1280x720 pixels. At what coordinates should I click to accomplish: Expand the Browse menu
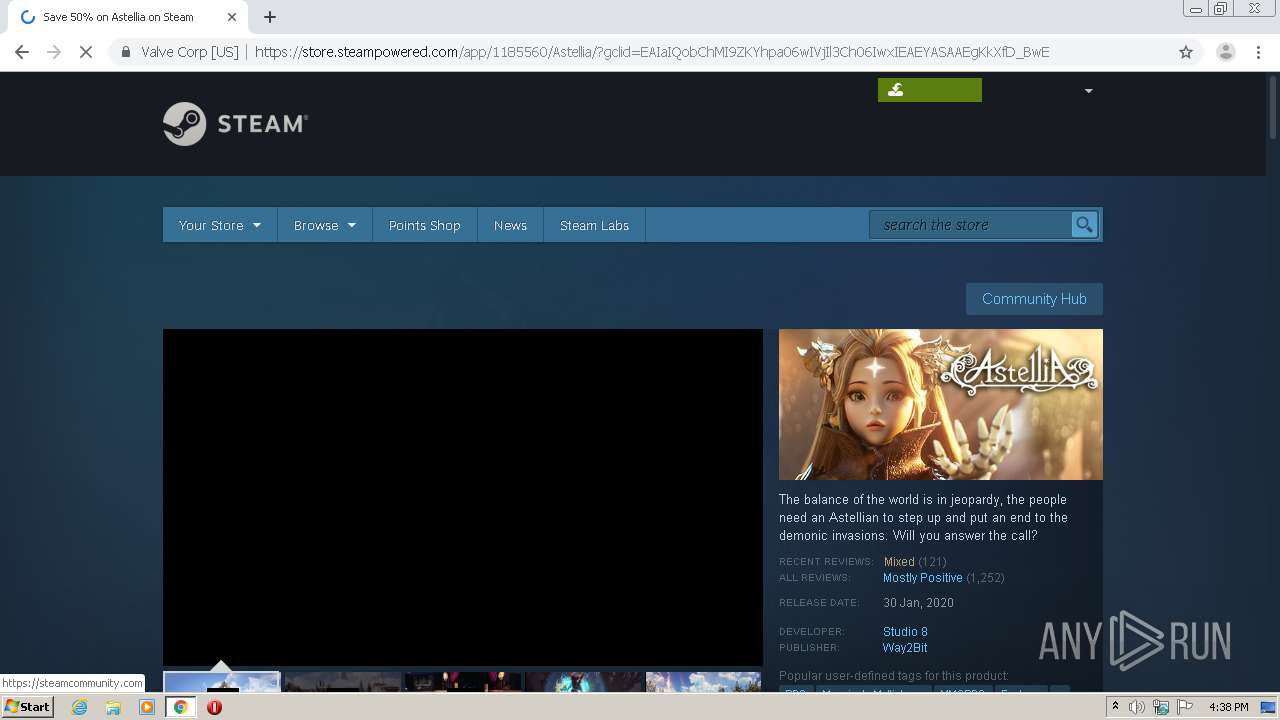pos(325,225)
